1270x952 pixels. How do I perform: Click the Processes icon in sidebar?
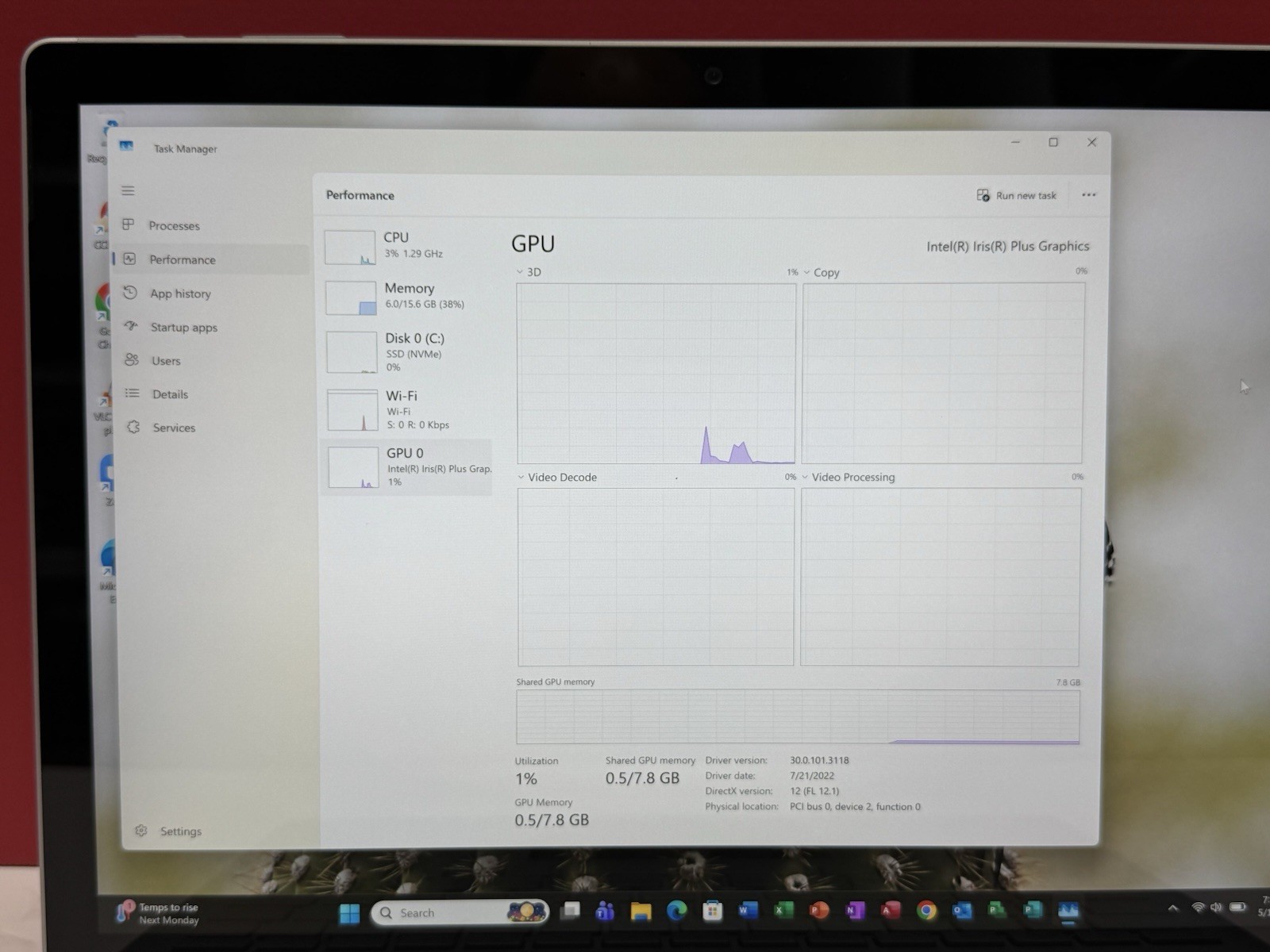[128, 225]
